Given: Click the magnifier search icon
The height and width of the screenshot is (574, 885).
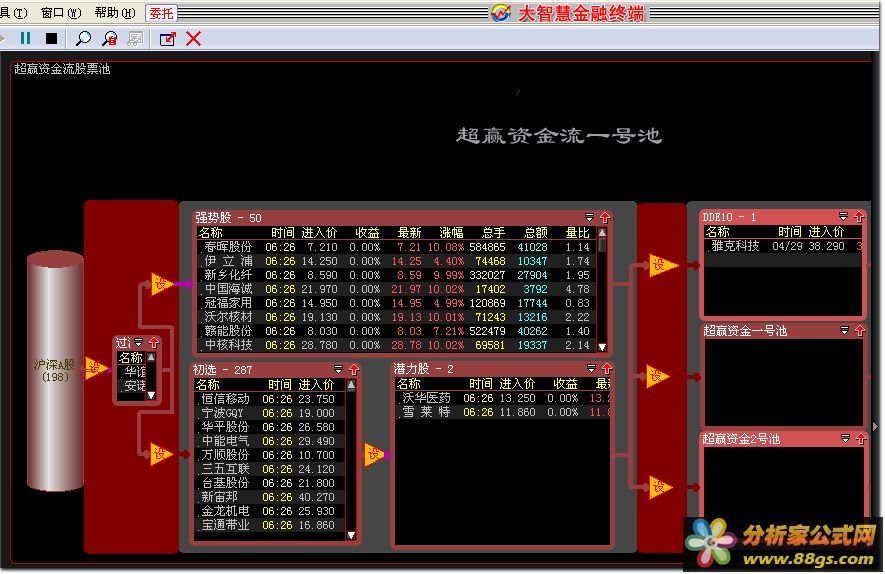Looking at the screenshot, I should [x=84, y=38].
